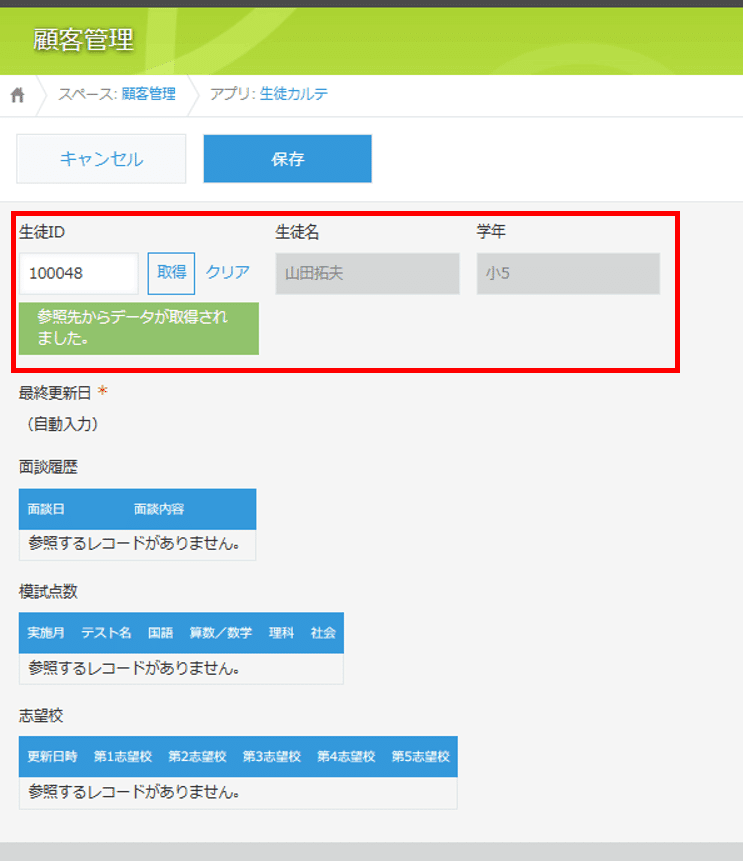This screenshot has height=861, width=743.
Task: Click the 第3志望校 column header
Action: click(x=272, y=757)
